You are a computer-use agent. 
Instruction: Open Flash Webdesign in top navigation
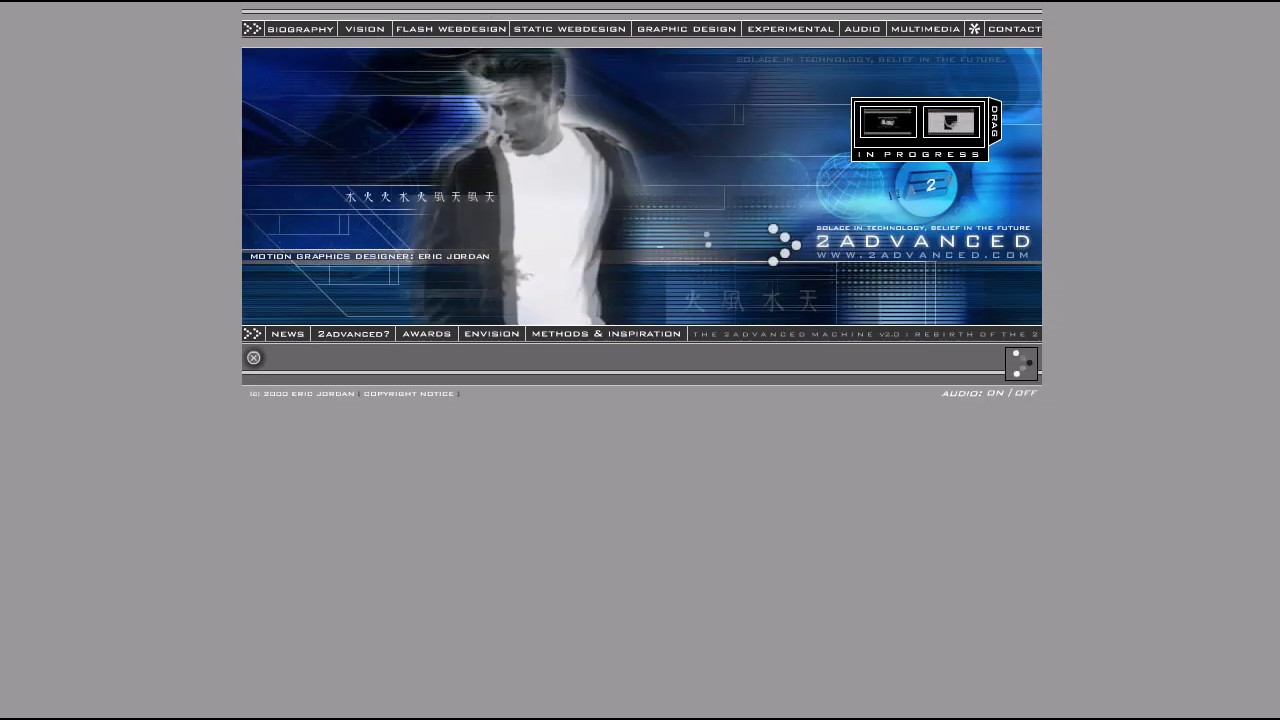pyautogui.click(x=451, y=29)
